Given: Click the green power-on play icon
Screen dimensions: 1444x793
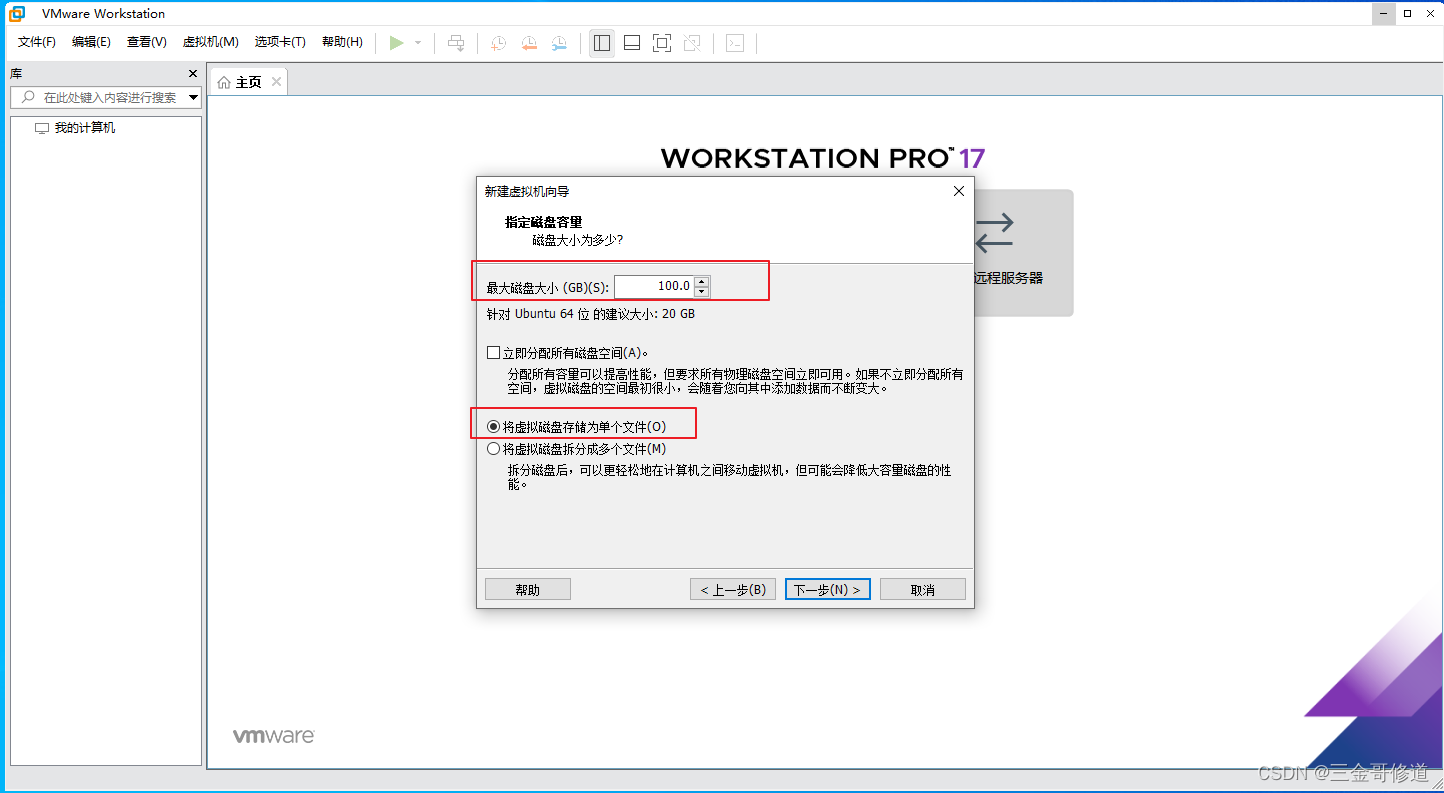Looking at the screenshot, I should tap(397, 42).
